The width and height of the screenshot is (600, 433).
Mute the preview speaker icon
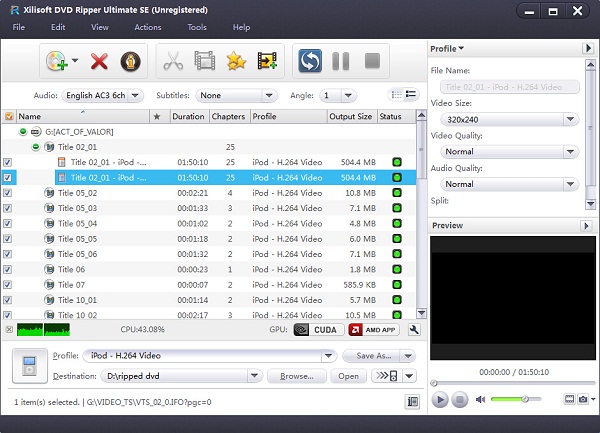point(480,399)
